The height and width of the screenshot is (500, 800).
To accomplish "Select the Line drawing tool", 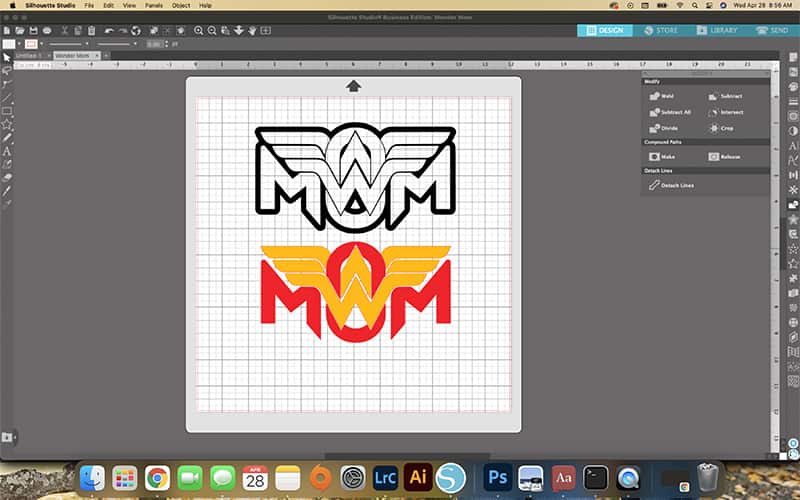I will [7, 97].
